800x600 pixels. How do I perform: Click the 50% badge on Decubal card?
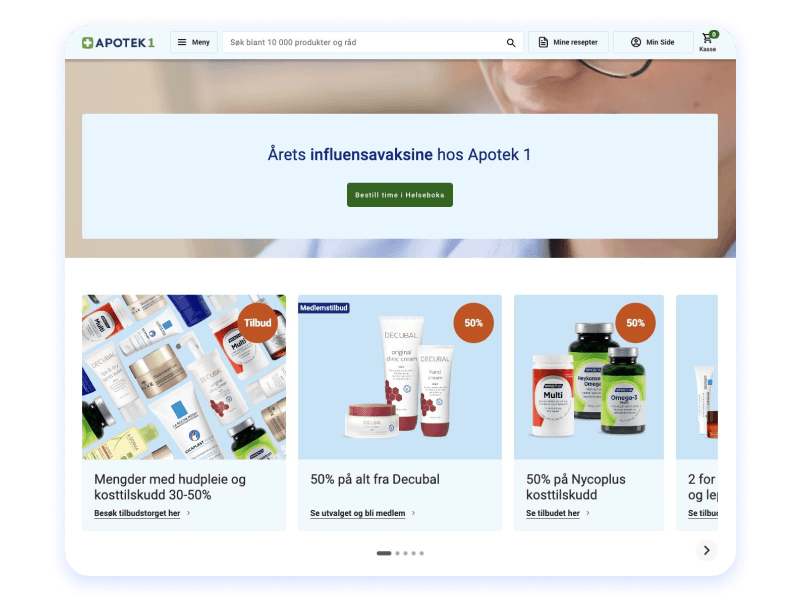(x=474, y=323)
